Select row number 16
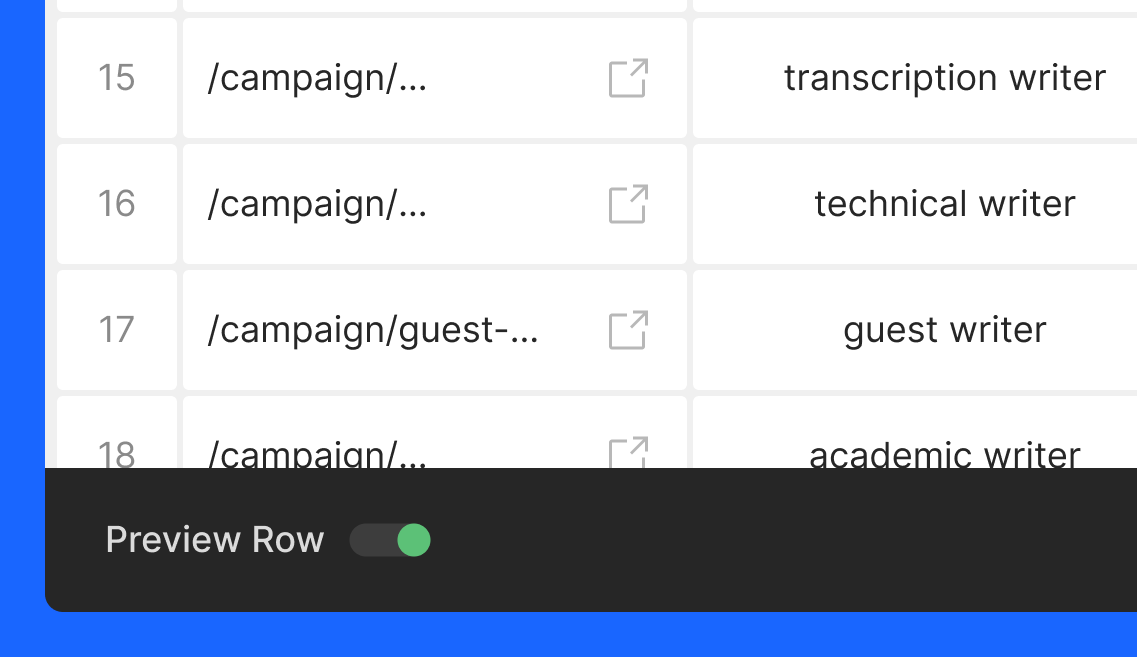The height and width of the screenshot is (657, 1137). (117, 204)
